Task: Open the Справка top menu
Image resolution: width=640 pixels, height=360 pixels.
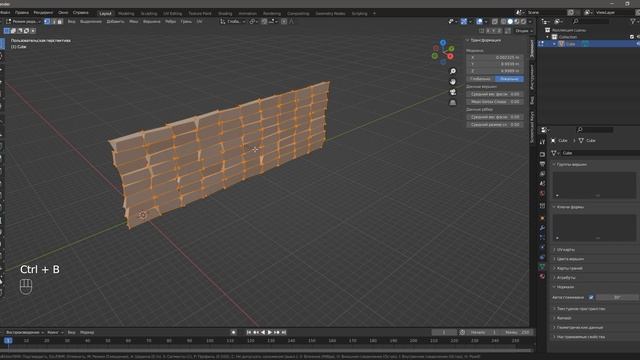Action: (x=80, y=13)
